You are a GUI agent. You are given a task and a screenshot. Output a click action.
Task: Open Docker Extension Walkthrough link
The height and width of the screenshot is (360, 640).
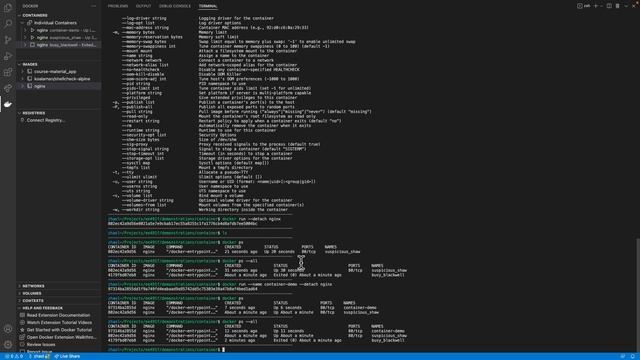pyautogui.click(x=61, y=338)
